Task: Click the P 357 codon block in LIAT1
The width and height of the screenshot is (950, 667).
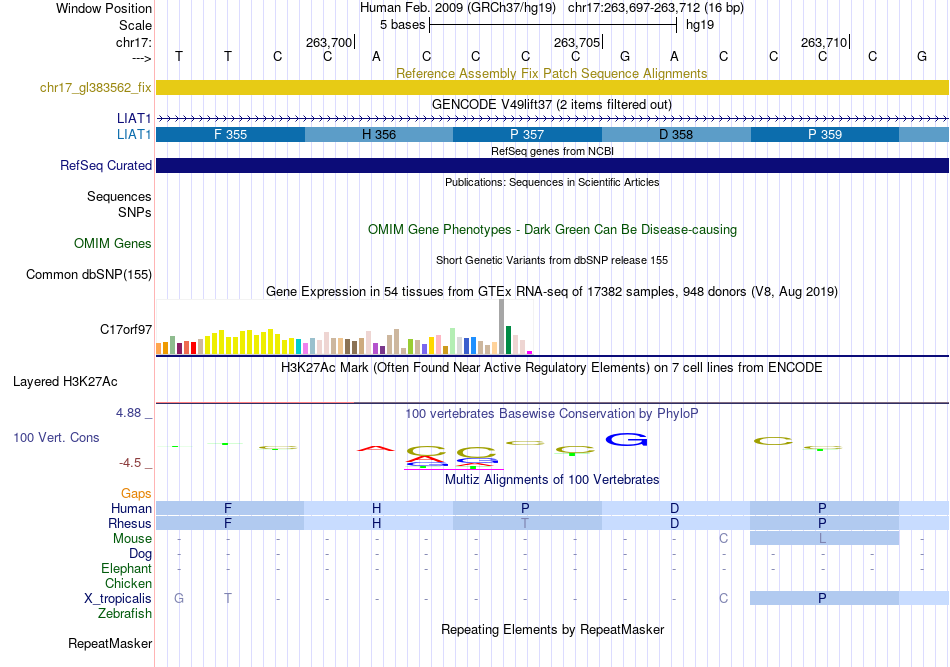Action: tap(527, 134)
